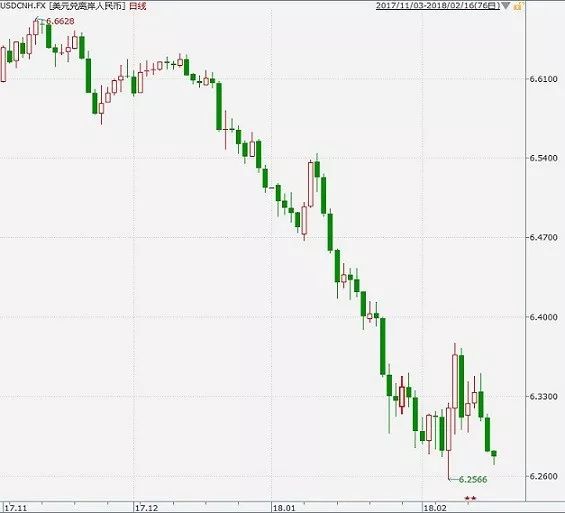Click the 6.6628 high price label
The height and width of the screenshot is (513, 565).
tap(60, 21)
